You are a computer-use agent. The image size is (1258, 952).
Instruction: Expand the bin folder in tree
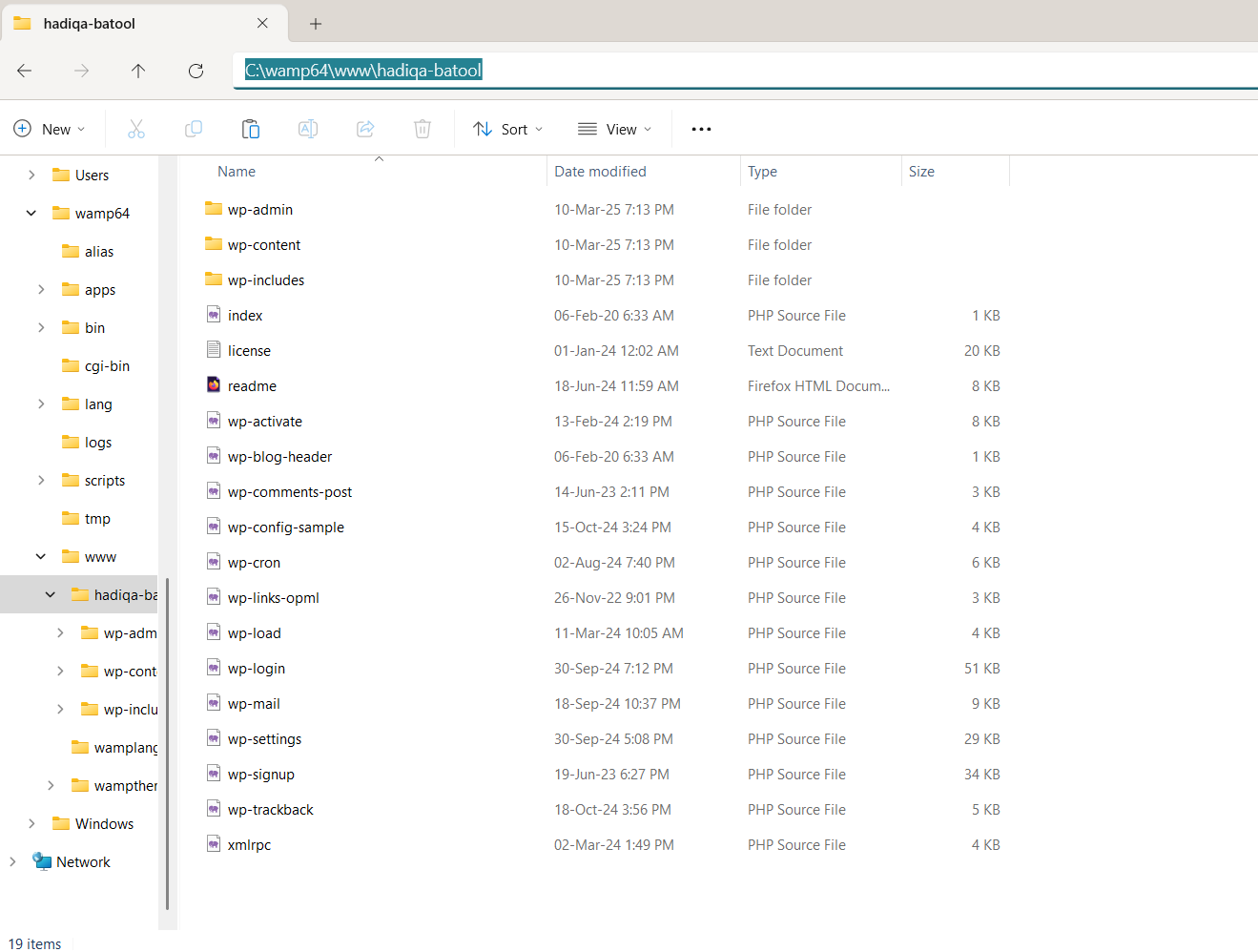click(x=41, y=327)
